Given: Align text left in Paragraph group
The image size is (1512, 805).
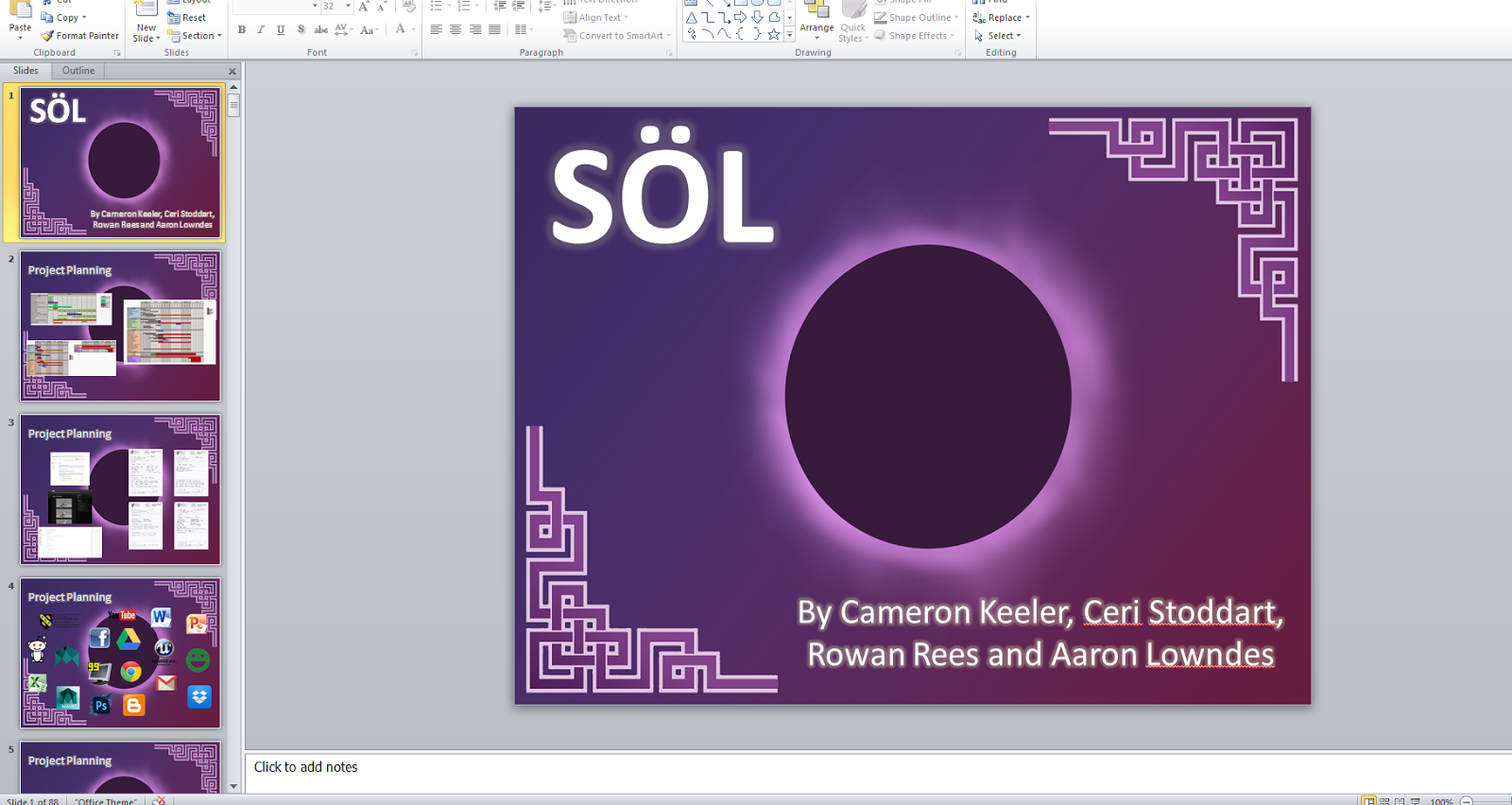Looking at the screenshot, I should tap(436, 30).
